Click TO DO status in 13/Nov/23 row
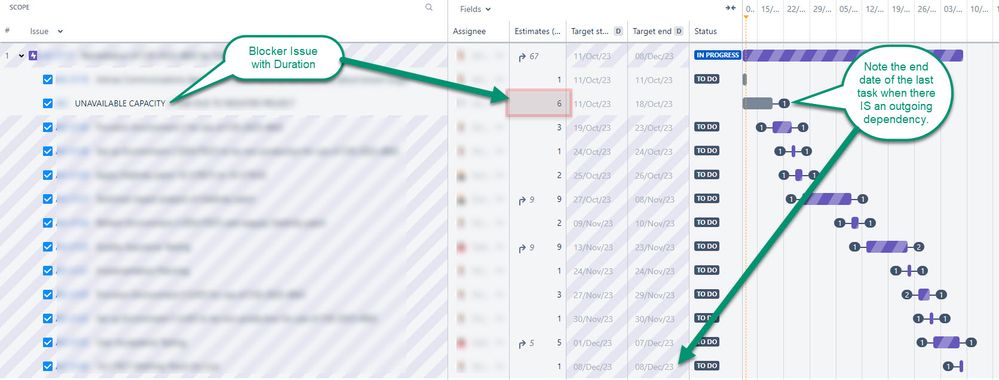 (707, 247)
